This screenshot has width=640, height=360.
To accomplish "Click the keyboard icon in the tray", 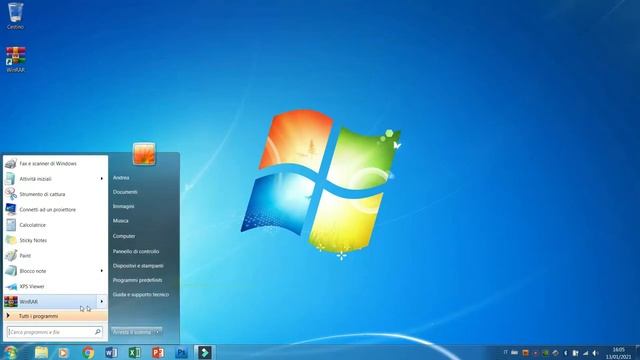I will coord(515,353).
